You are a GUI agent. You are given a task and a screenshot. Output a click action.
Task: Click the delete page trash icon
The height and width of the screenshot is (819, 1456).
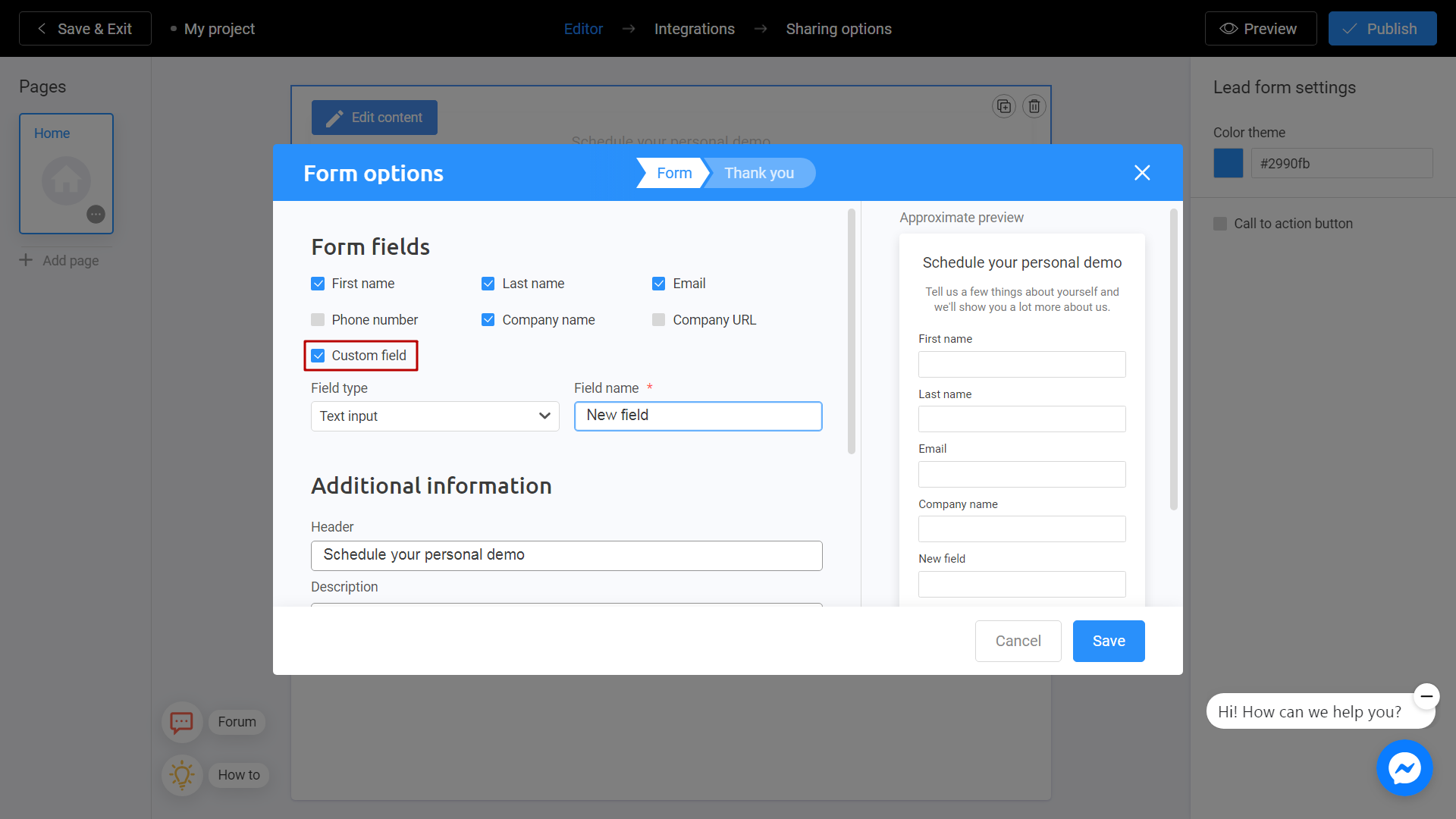point(1035,106)
